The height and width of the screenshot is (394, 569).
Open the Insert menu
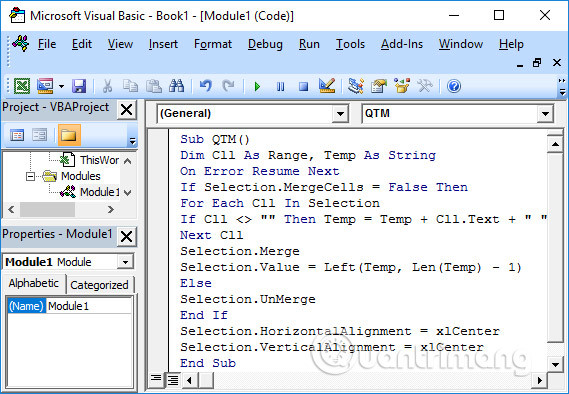coord(163,44)
